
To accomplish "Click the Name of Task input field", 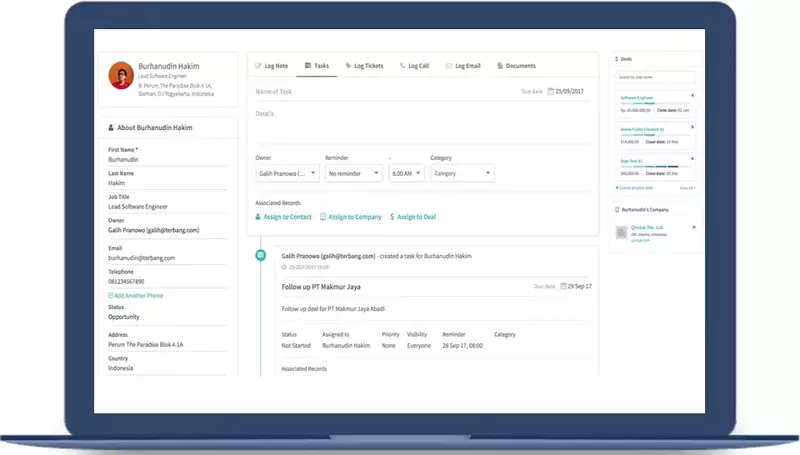I will 380,91.
